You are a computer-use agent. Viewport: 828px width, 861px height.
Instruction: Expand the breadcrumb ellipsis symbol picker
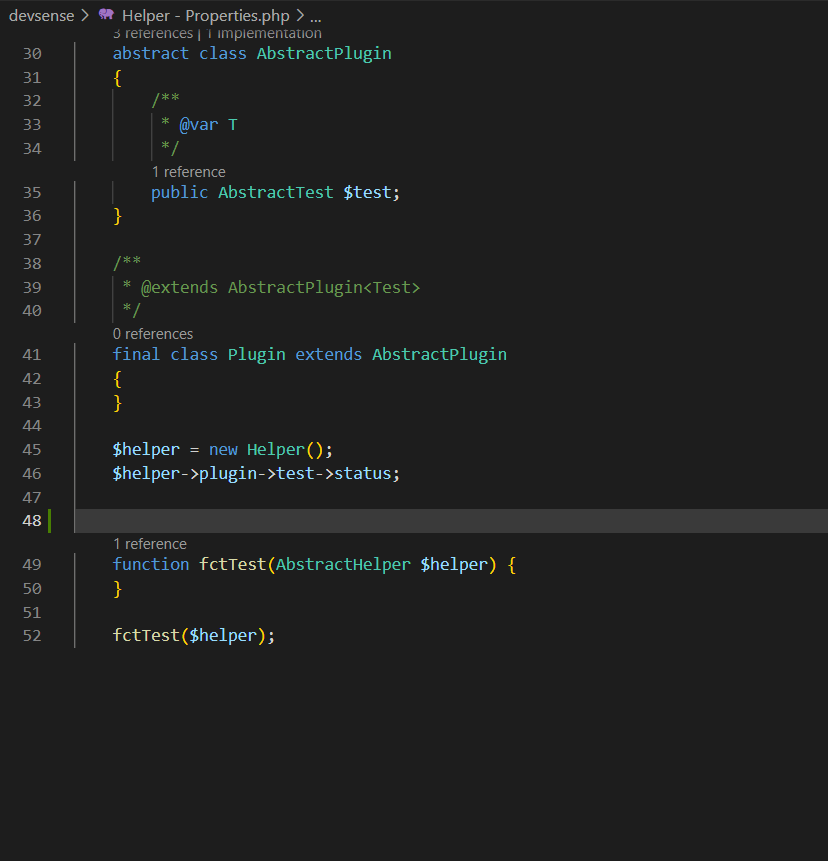(x=315, y=16)
